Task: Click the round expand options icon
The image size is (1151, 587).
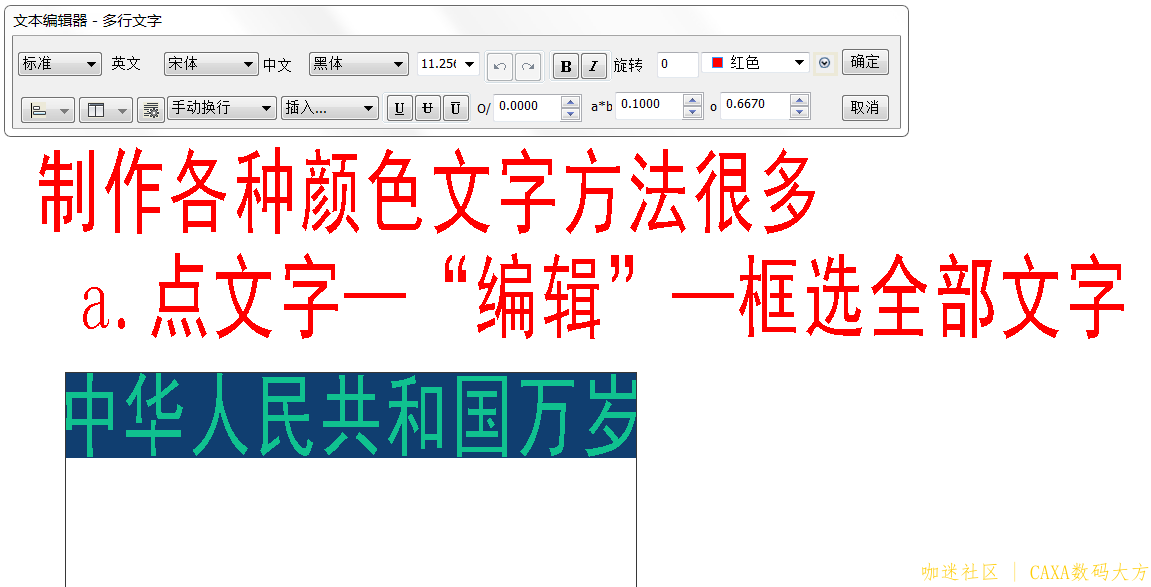Action: click(x=824, y=63)
